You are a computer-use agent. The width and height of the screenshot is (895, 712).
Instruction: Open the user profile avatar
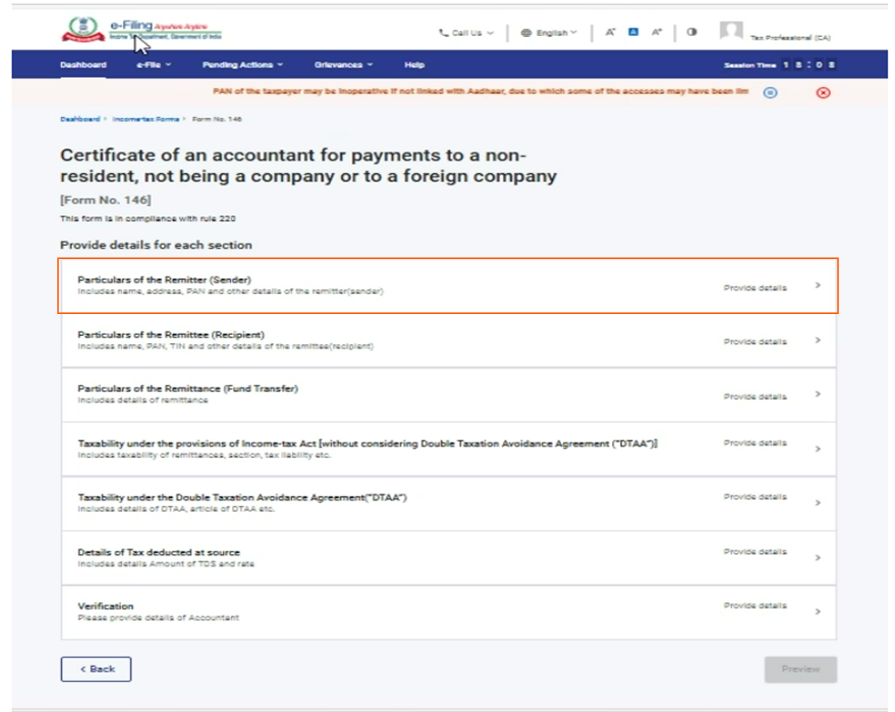coord(731,32)
